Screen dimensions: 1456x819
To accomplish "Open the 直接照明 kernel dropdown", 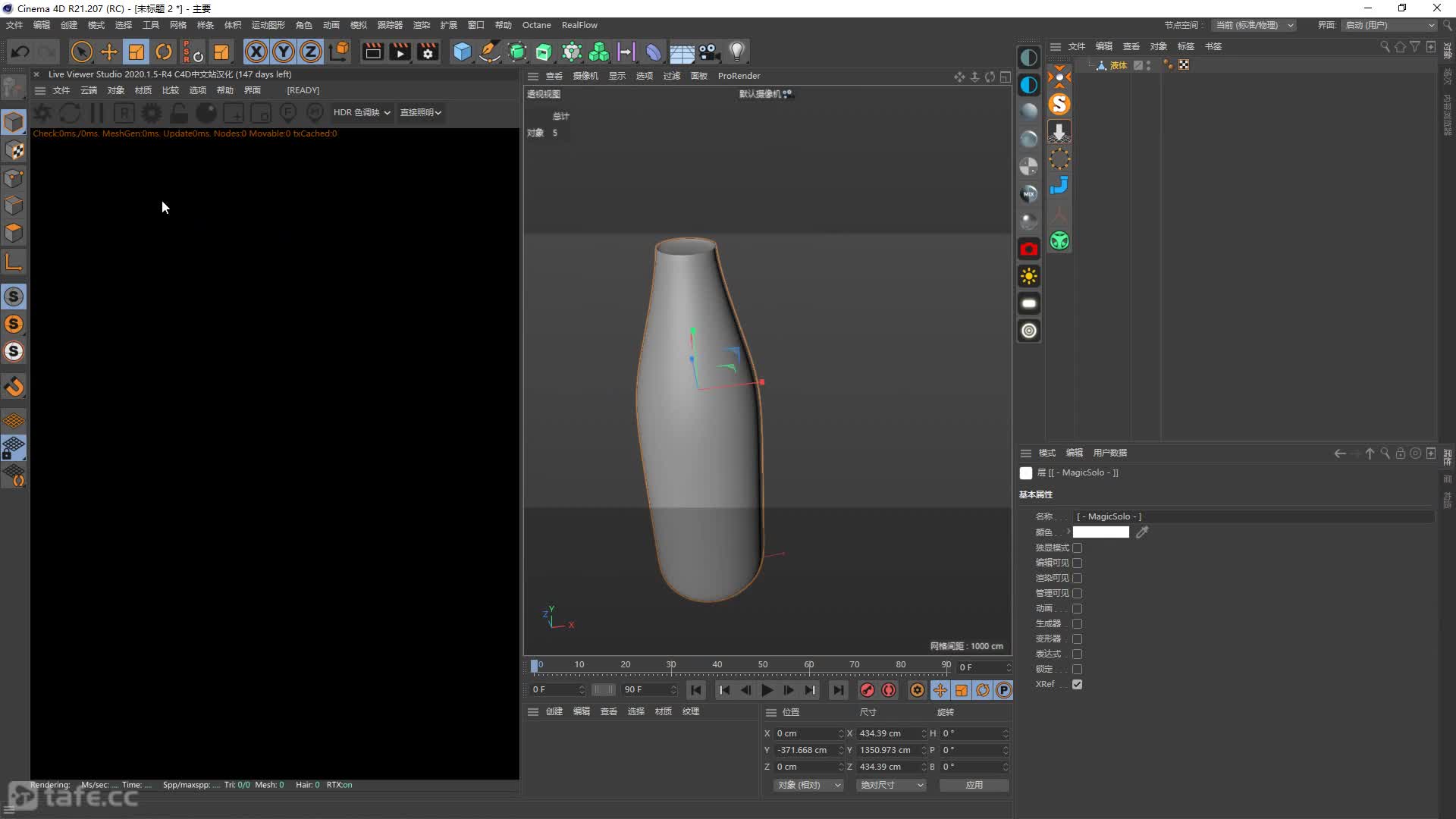I will (x=421, y=112).
